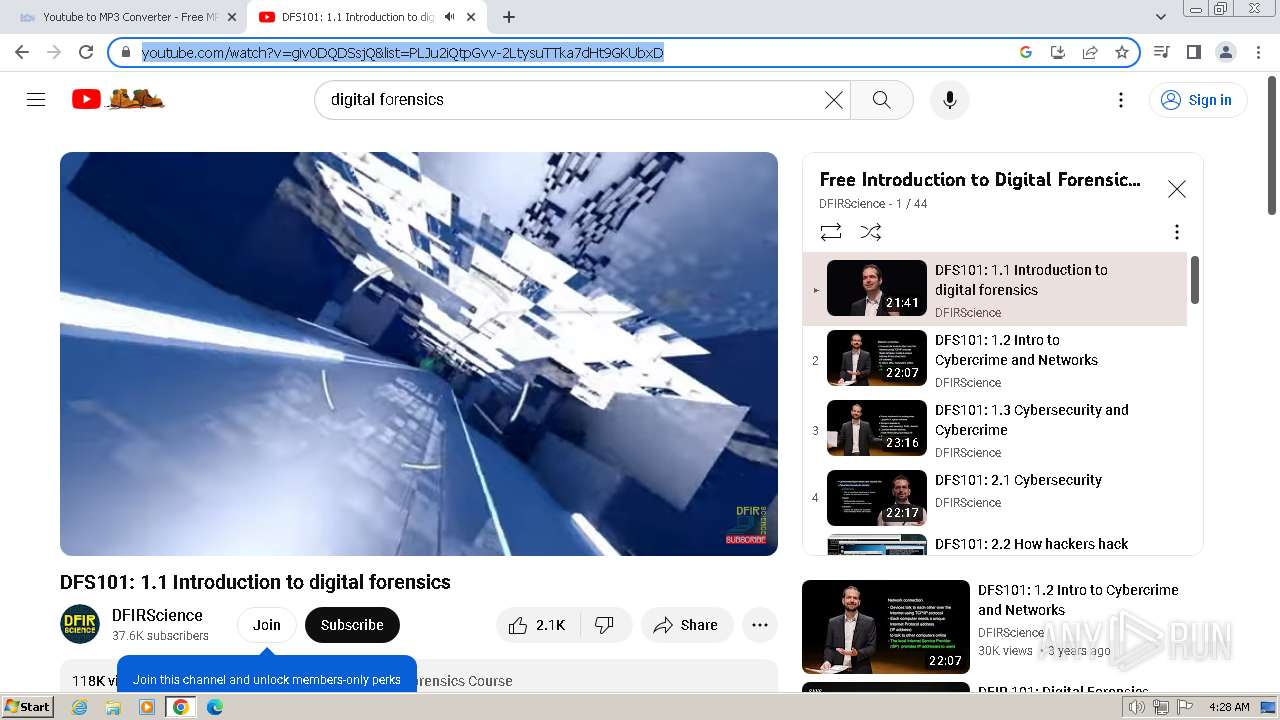Open a new tab
This screenshot has height=720, width=1280.
509,17
